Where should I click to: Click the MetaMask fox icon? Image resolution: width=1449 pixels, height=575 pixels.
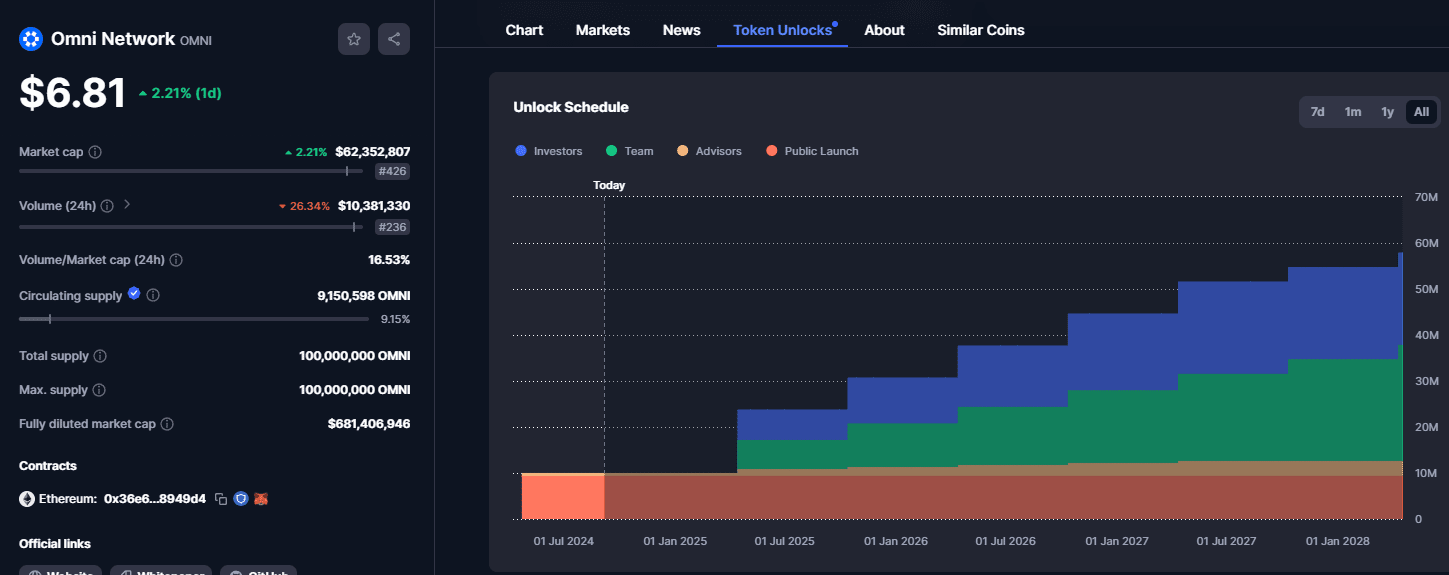click(x=260, y=499)
